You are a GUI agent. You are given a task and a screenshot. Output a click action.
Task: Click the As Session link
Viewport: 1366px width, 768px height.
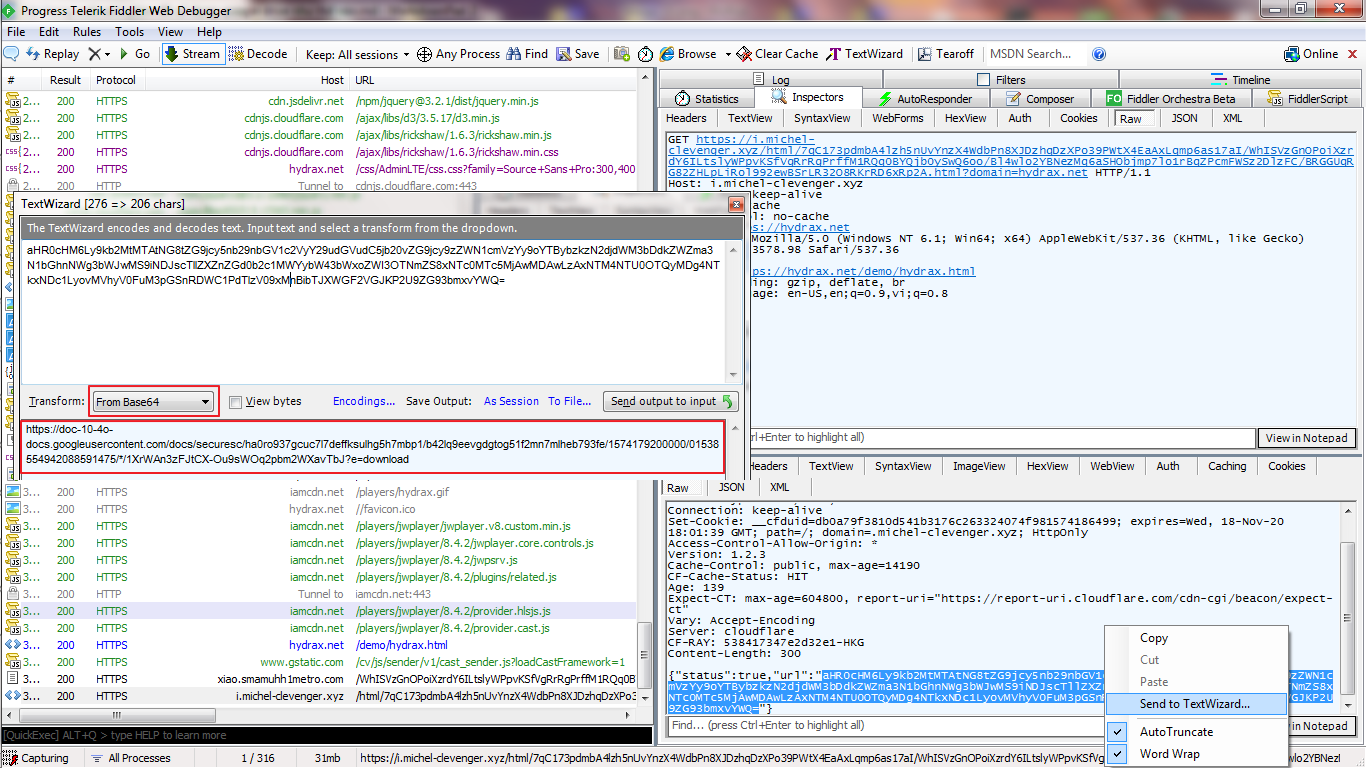(511, 401)
